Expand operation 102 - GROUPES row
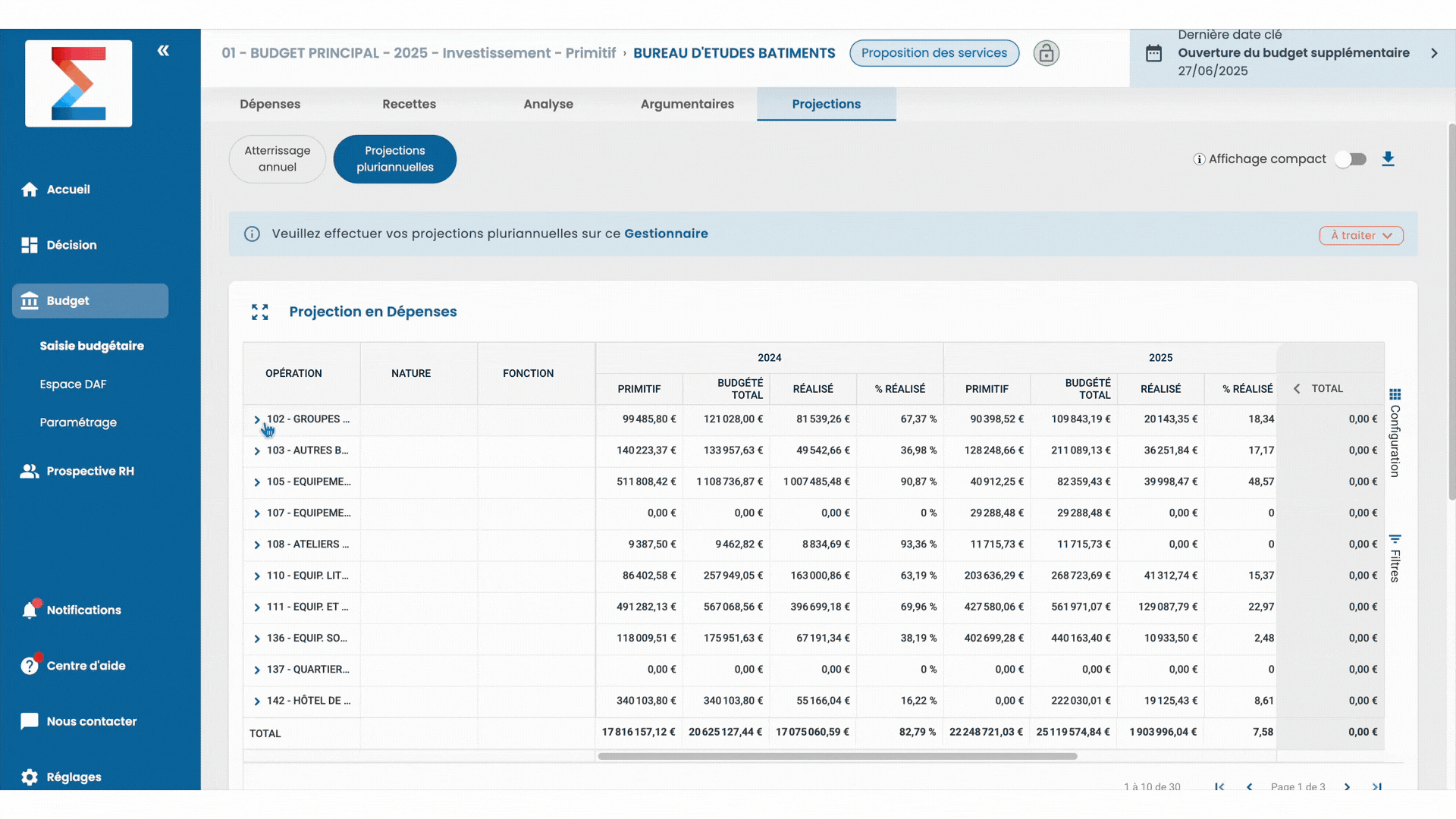This screenshot has width=1456, height=819. 257,419
